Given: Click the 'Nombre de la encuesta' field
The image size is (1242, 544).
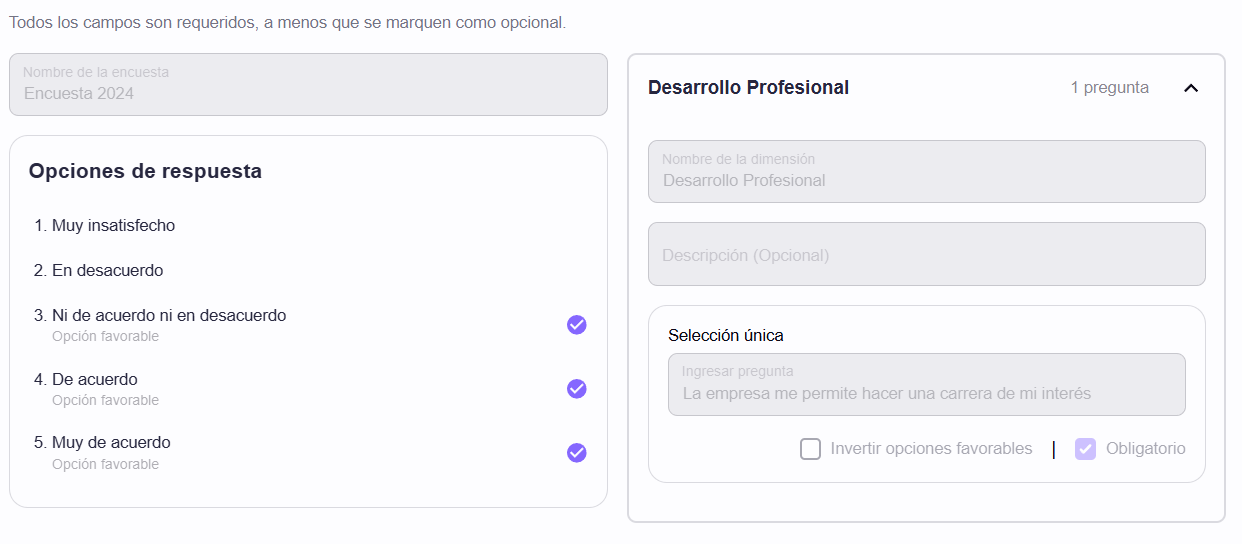Looking at the screenshot, I should pos(308,85).
